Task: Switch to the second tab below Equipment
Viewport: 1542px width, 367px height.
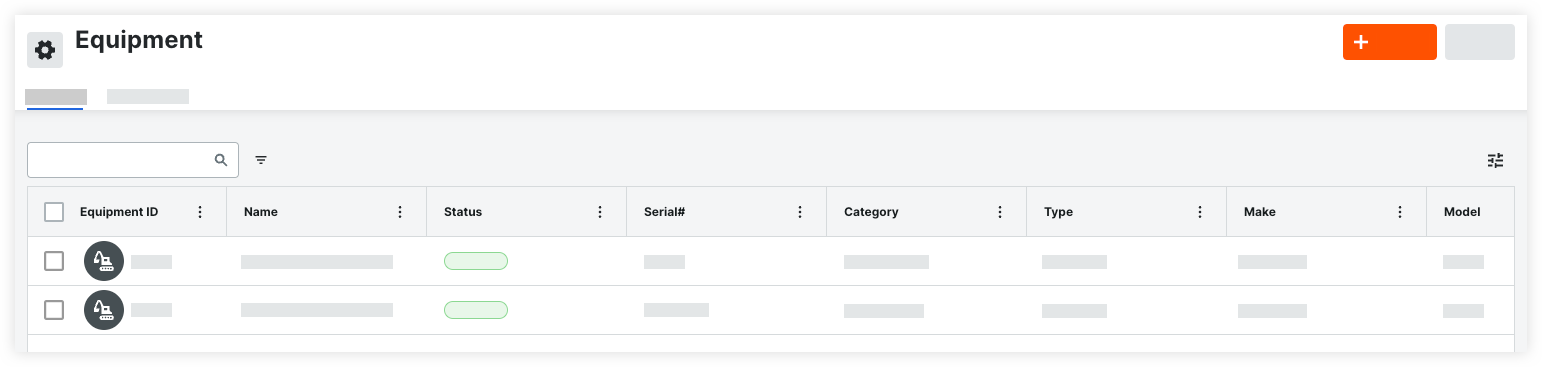Action: pos(148,97)
